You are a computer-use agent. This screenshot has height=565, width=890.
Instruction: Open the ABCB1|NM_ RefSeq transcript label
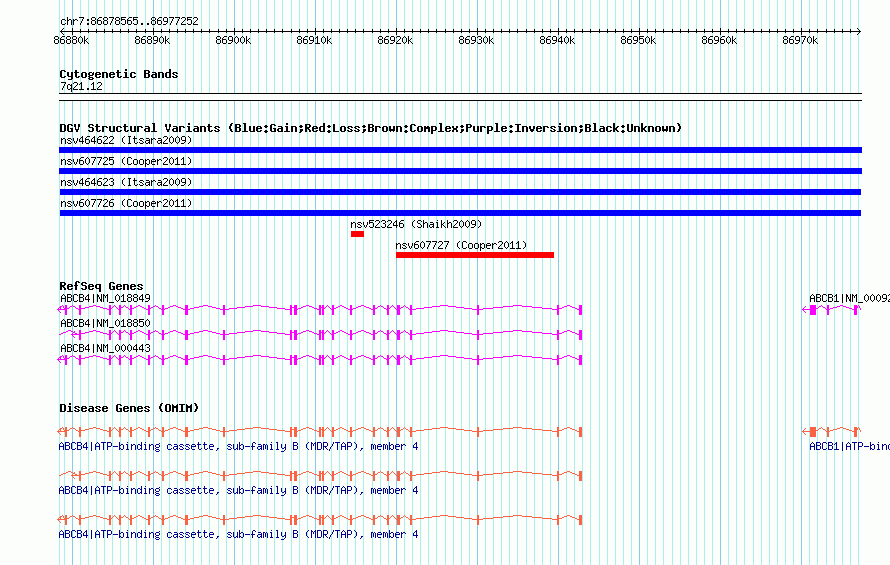point(849,298)
